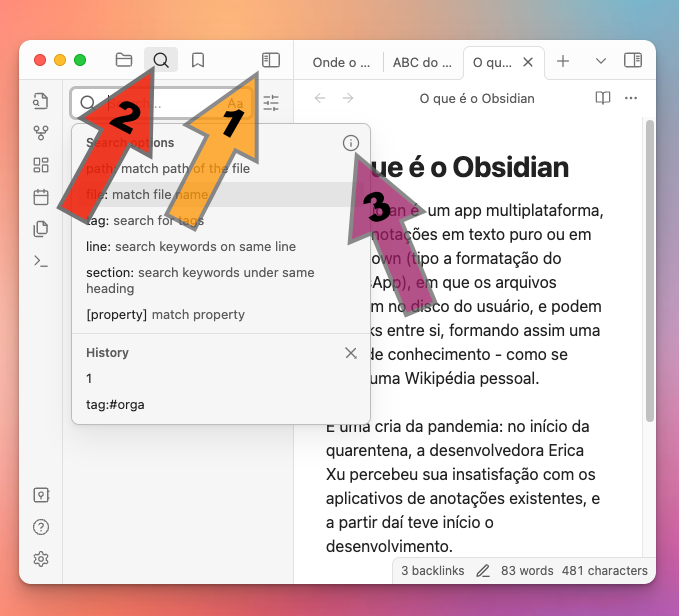Click '481 characters' status entry

[x=605, y=571]
